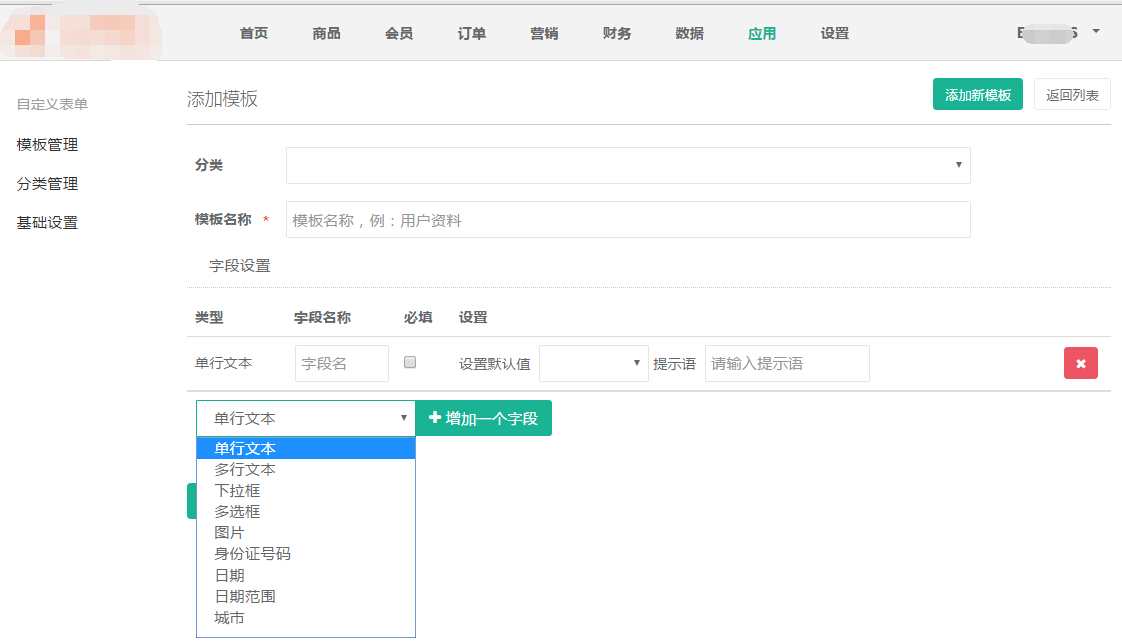Open 分类管理 in the sidebar

tap(47, 184)
